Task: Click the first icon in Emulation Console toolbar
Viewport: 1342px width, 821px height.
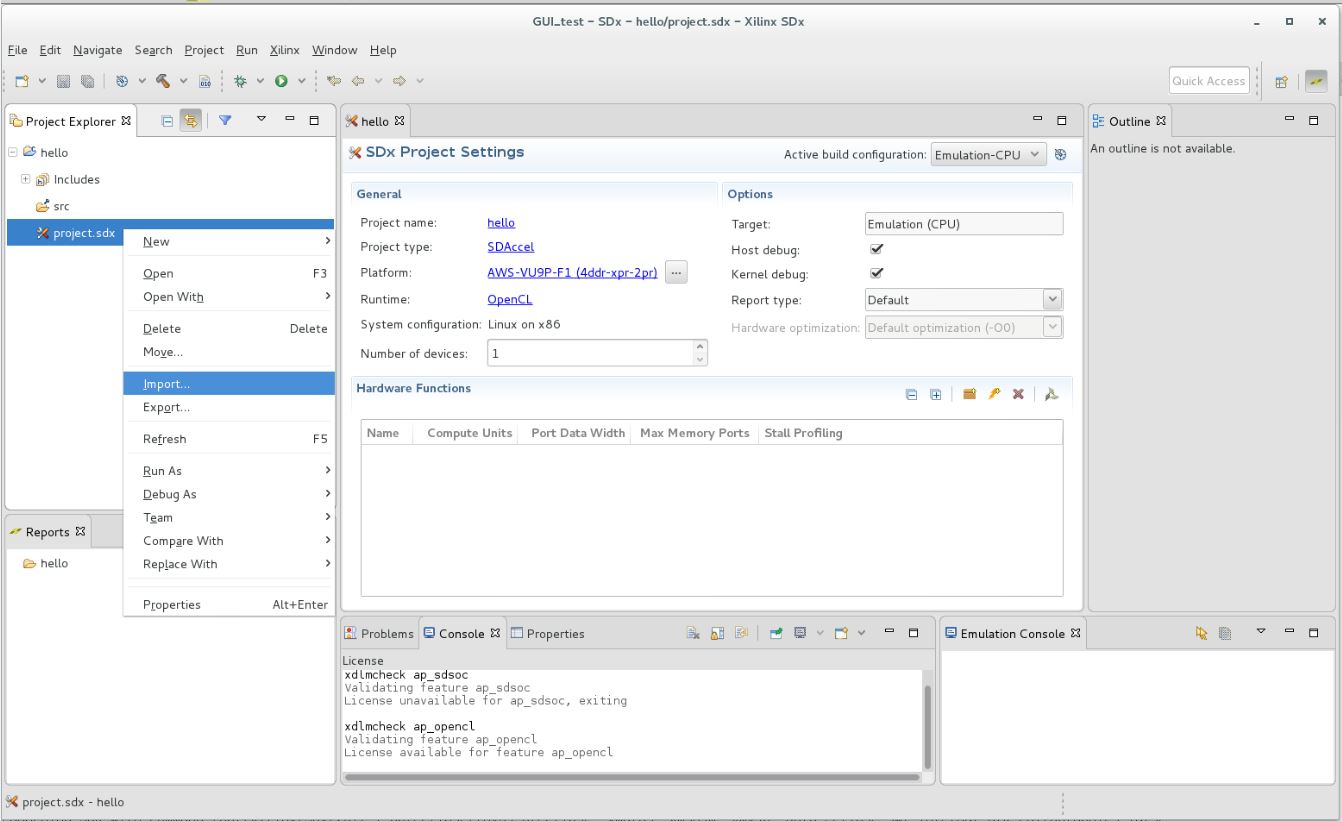Action: coord(1203,633)
